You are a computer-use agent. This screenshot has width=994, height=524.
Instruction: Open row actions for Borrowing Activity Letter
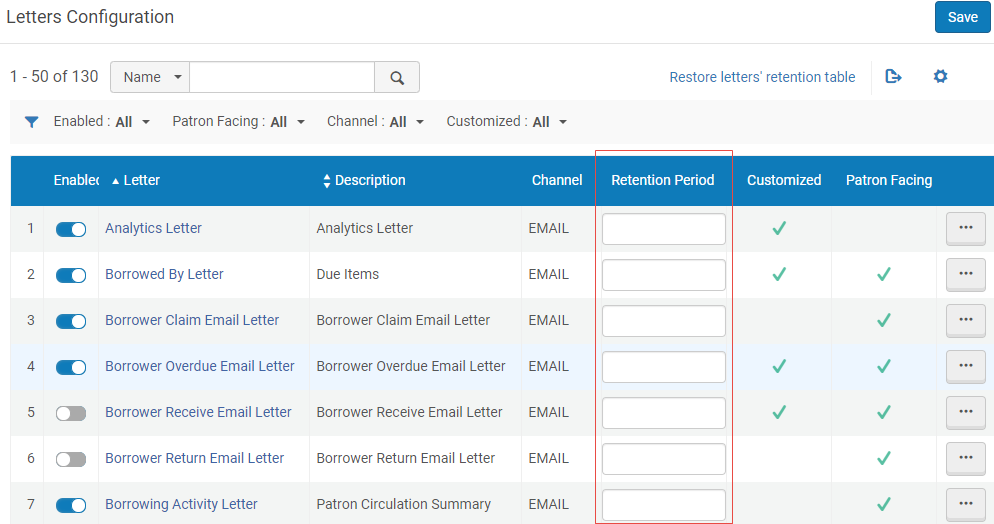[965, 504]
